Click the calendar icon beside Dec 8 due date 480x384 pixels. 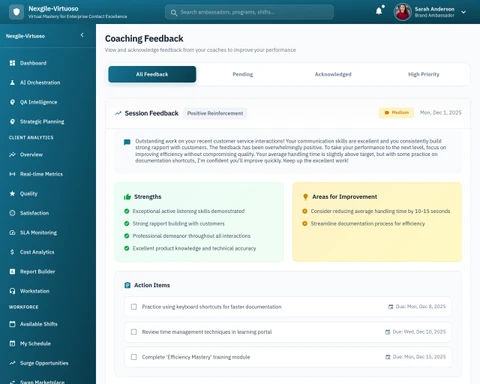[391, 307]
